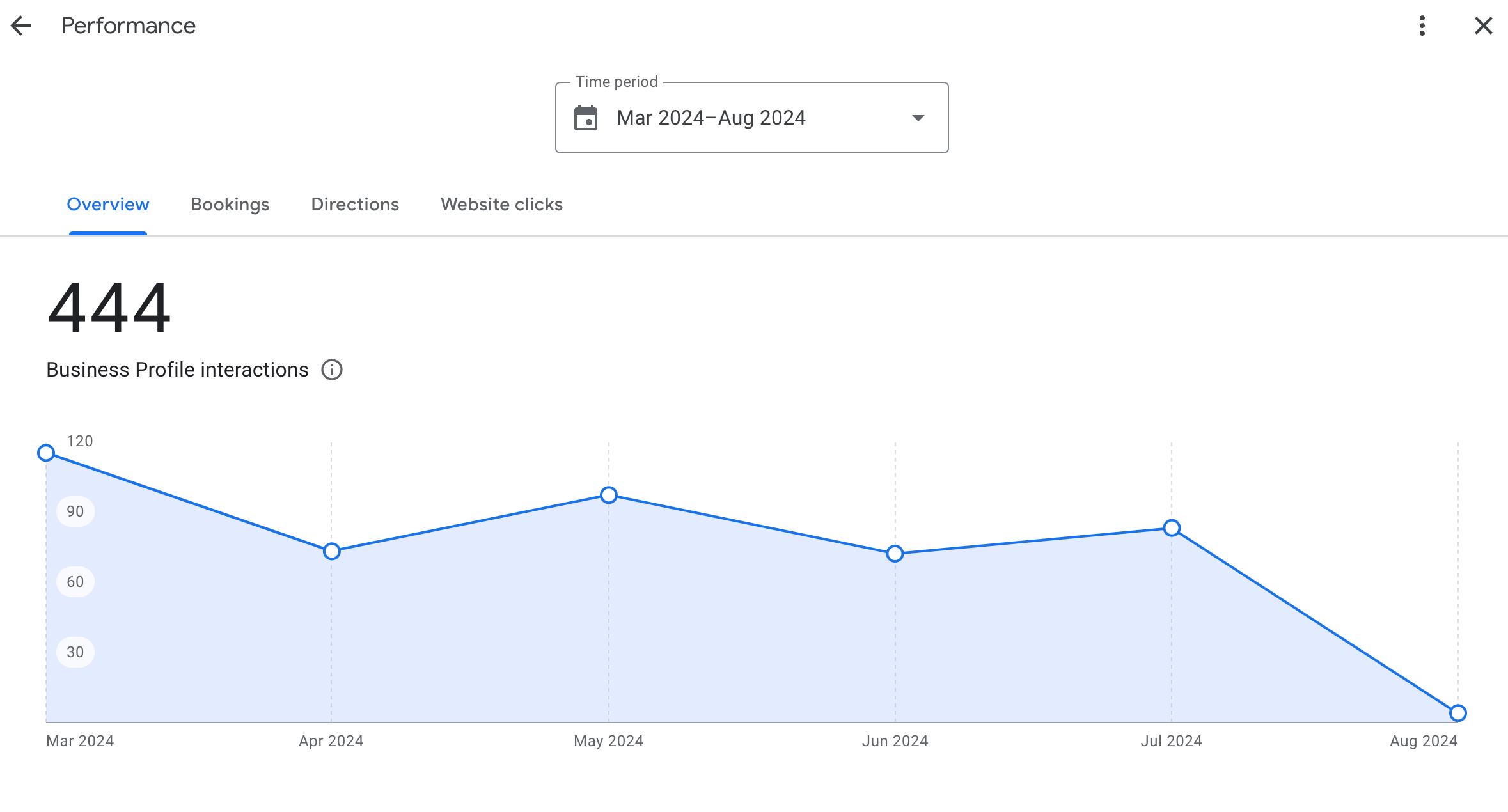Close the Performance panel
Viewport: 1508px width, 812px height.
pyautogui.click(x=1484, y=26)
